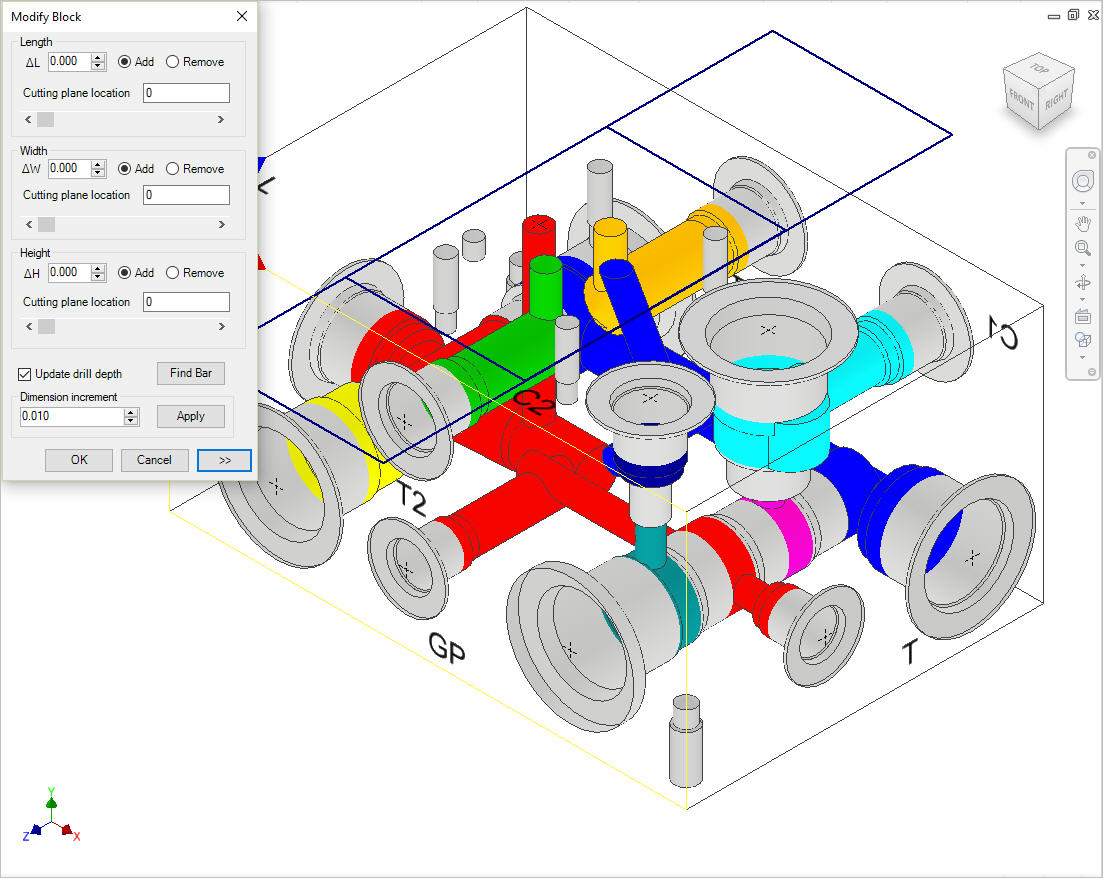Open dropdown arrow below the navigation wheel
Viewport: 1103px width, 878px height.
point(1082,202)
